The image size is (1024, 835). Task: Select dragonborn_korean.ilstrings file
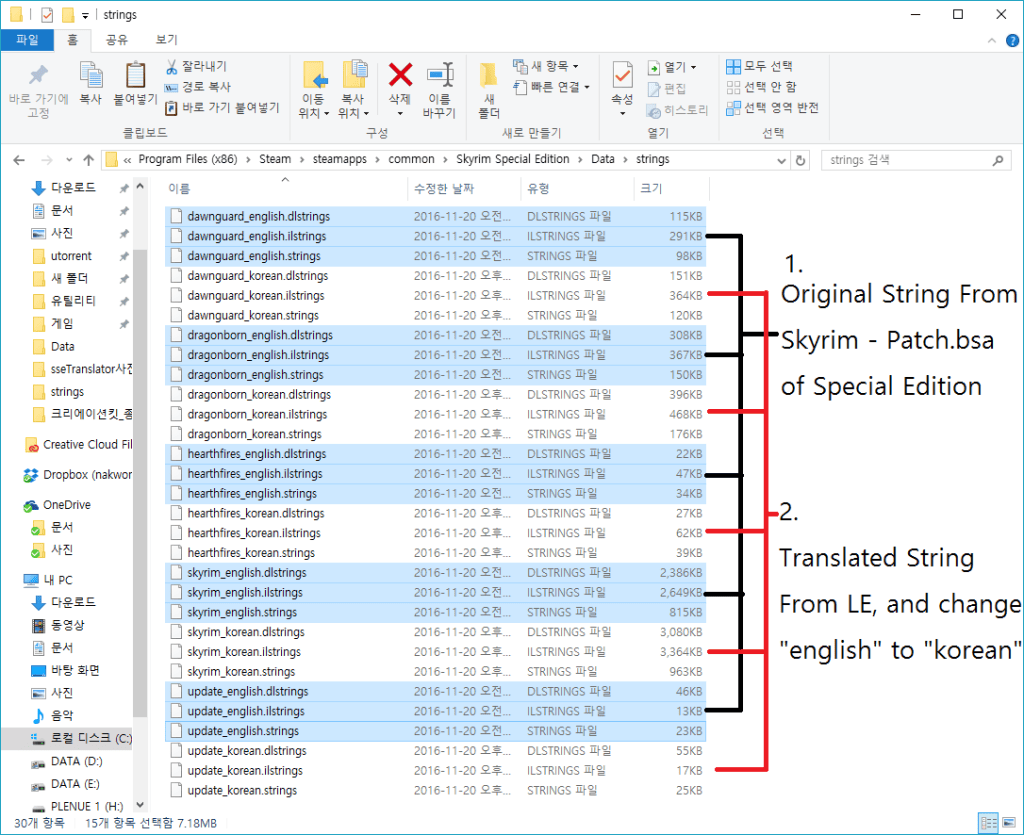click(436, 414)
